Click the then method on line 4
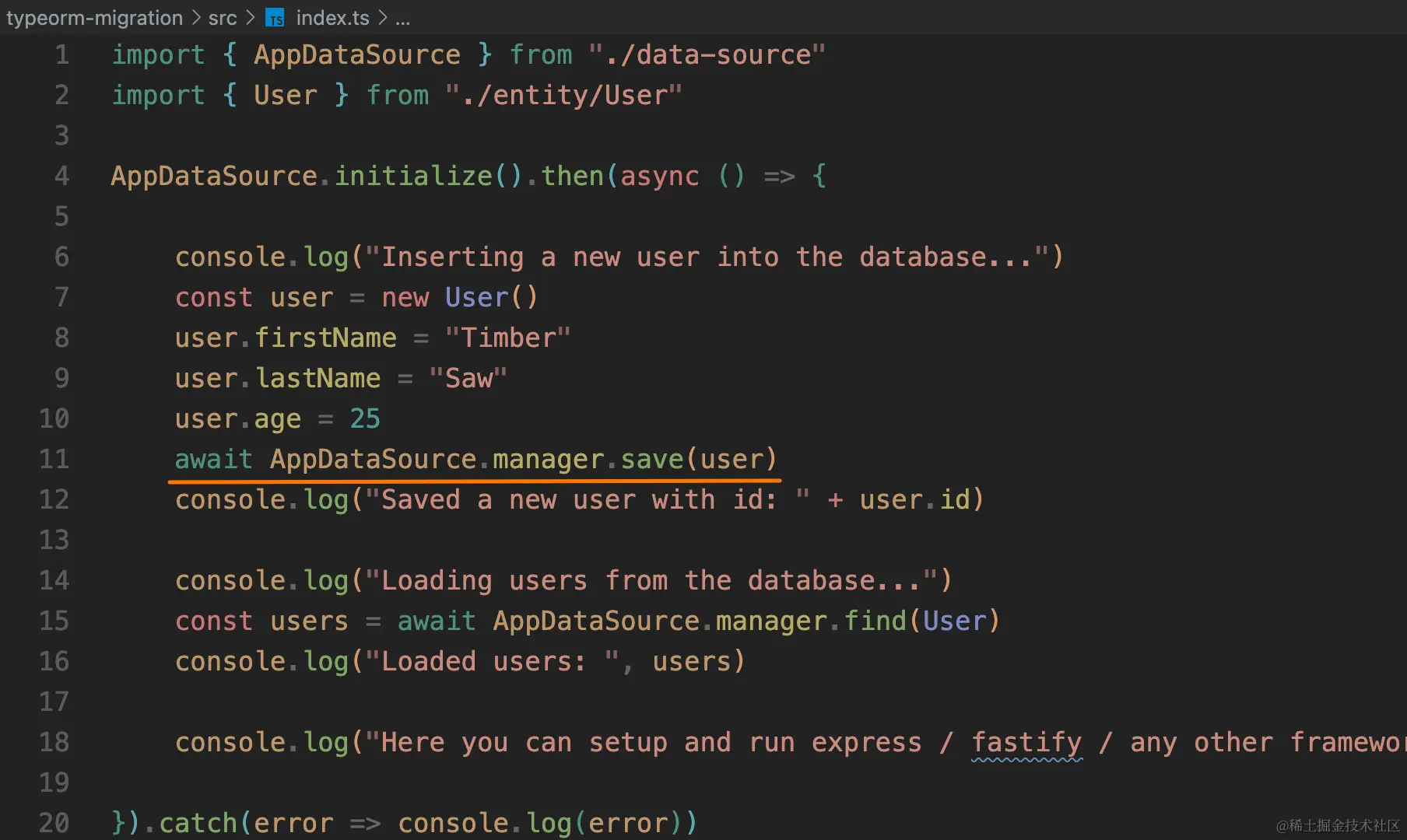The height and width of the screenshot is (840, 1407). tap(572, 176)
